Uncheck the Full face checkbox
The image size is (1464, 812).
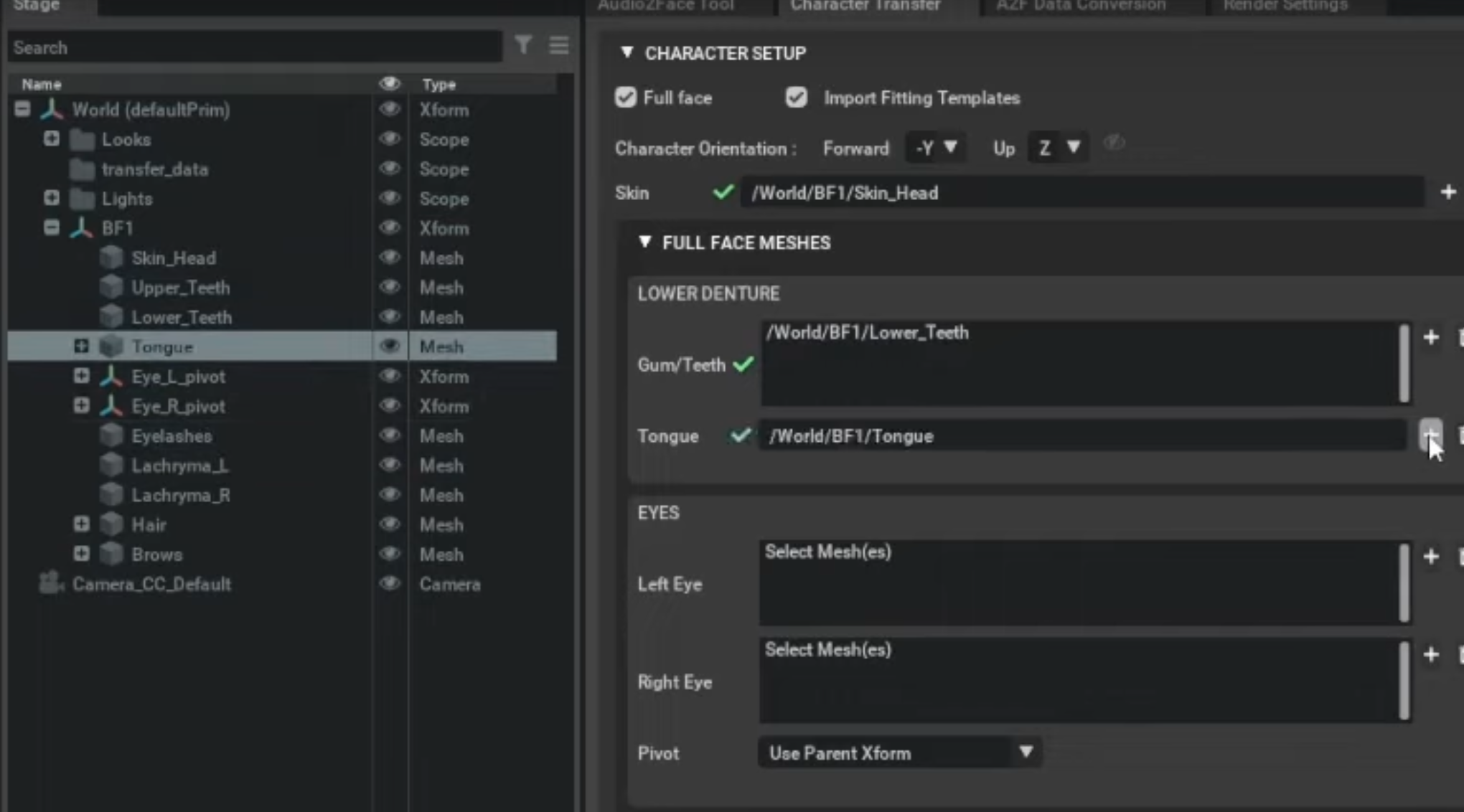[625, 98]
